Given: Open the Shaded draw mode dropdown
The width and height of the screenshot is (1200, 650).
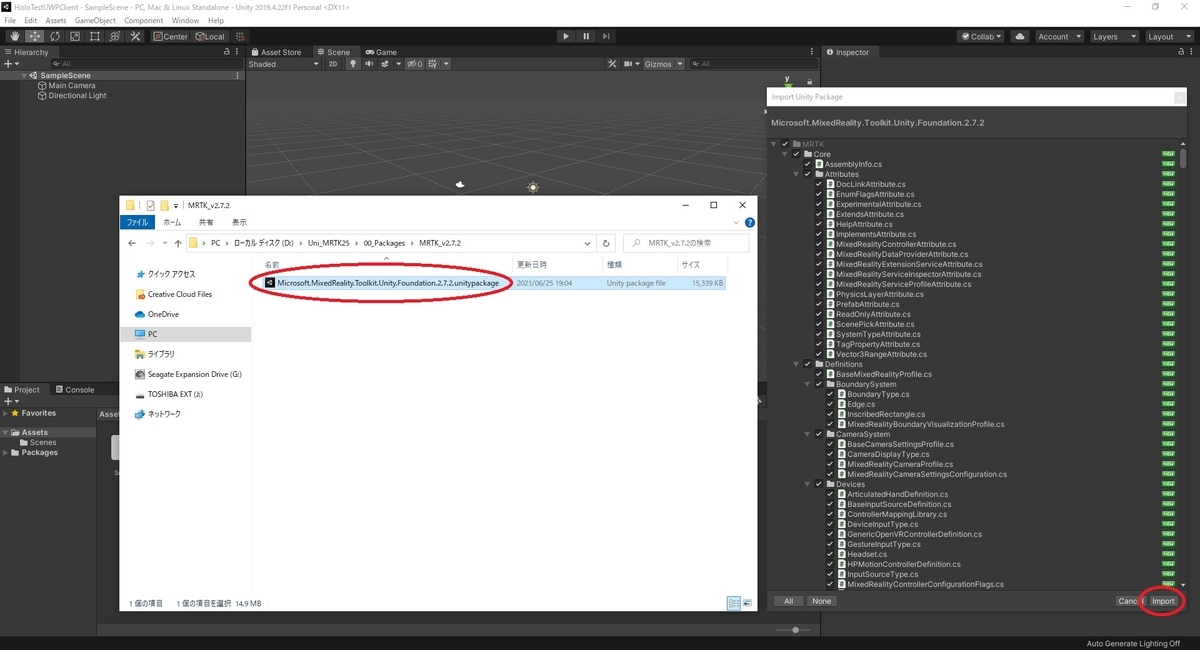Looking at the screenshot, I should (284, 64).
